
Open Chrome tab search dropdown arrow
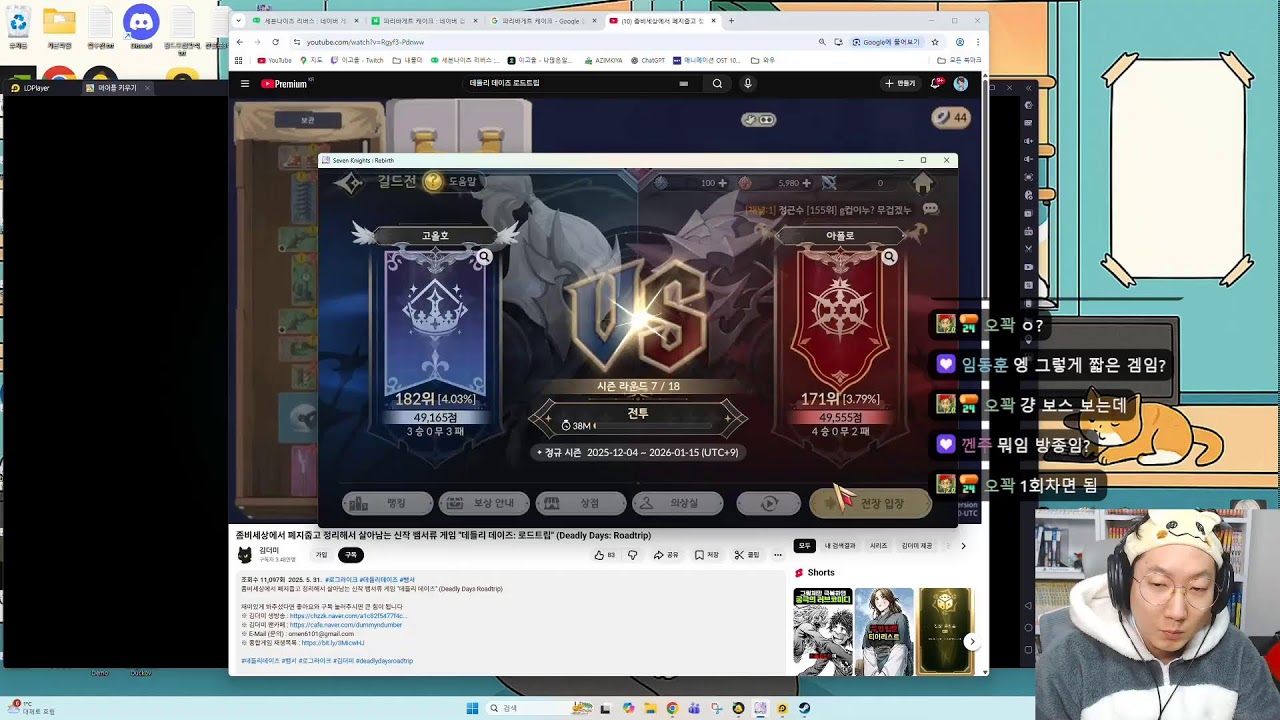[238, 20]
